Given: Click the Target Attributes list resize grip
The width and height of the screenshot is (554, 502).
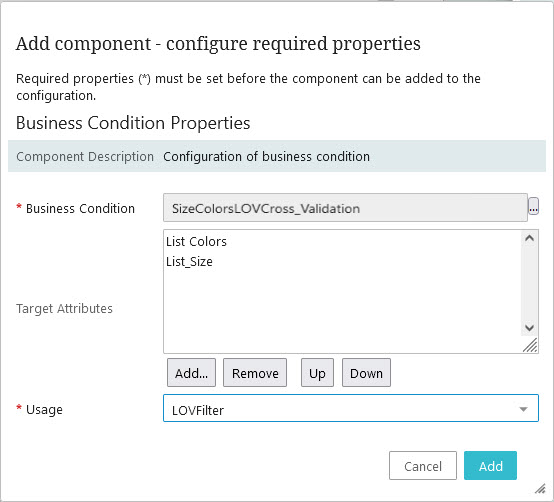Looking at the screenshot, I should click(x=530, y=345).
